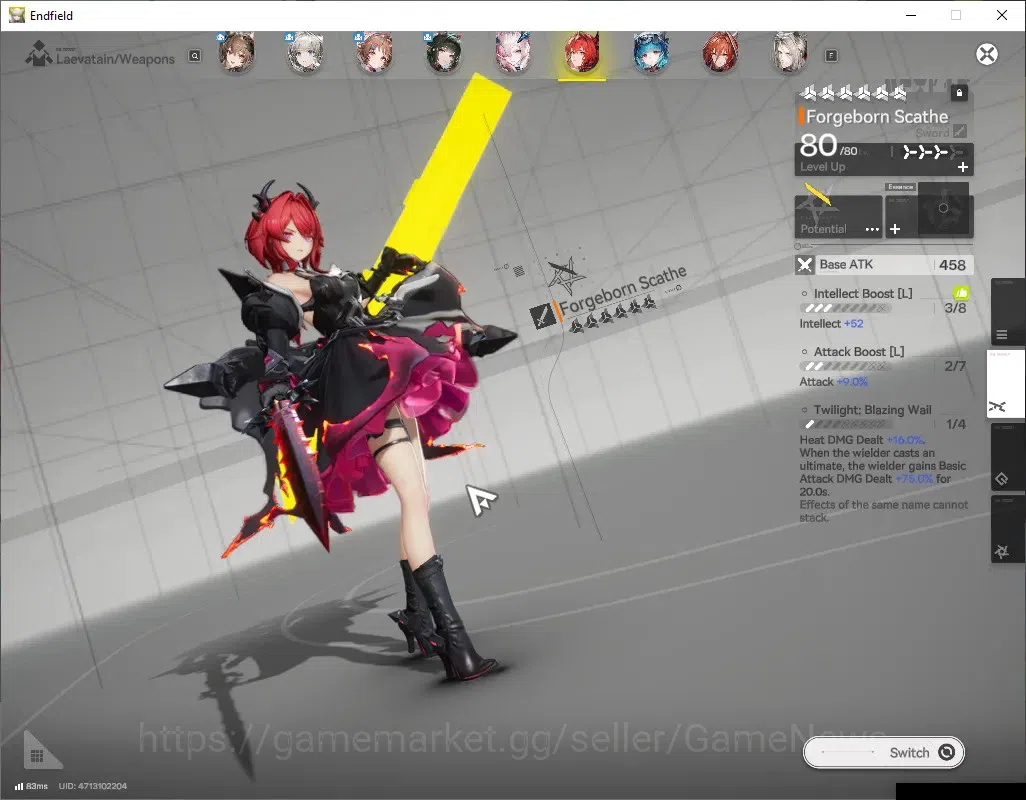The width and height of the screenshot is (1026, 800).
Task: Minimize the Endfield window
Action: (x=911, y=15)
